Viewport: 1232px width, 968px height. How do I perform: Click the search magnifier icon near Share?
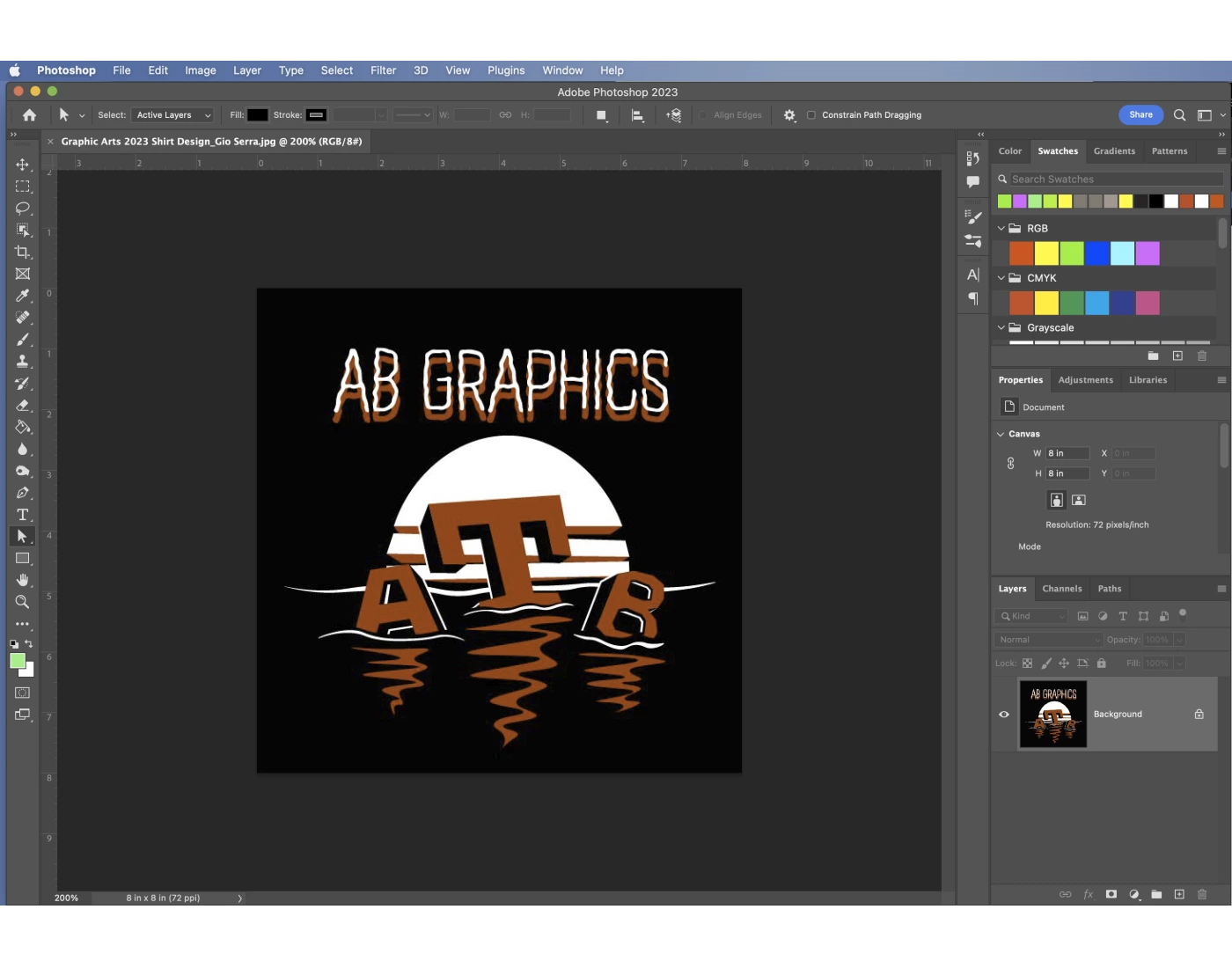coord(1179,115)
